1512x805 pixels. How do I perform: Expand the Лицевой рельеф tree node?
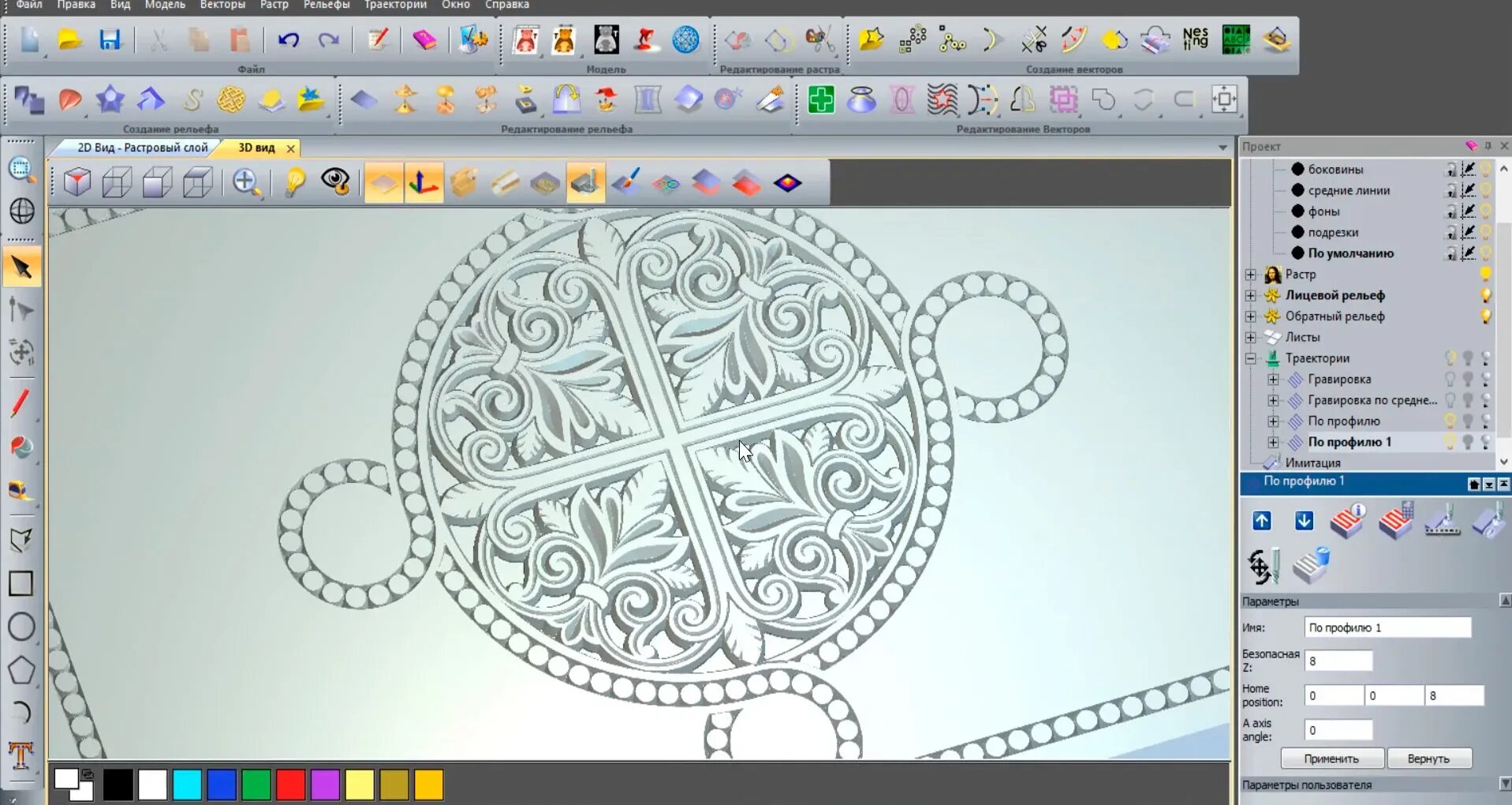pyautogui.click(x=1251, y=295)
